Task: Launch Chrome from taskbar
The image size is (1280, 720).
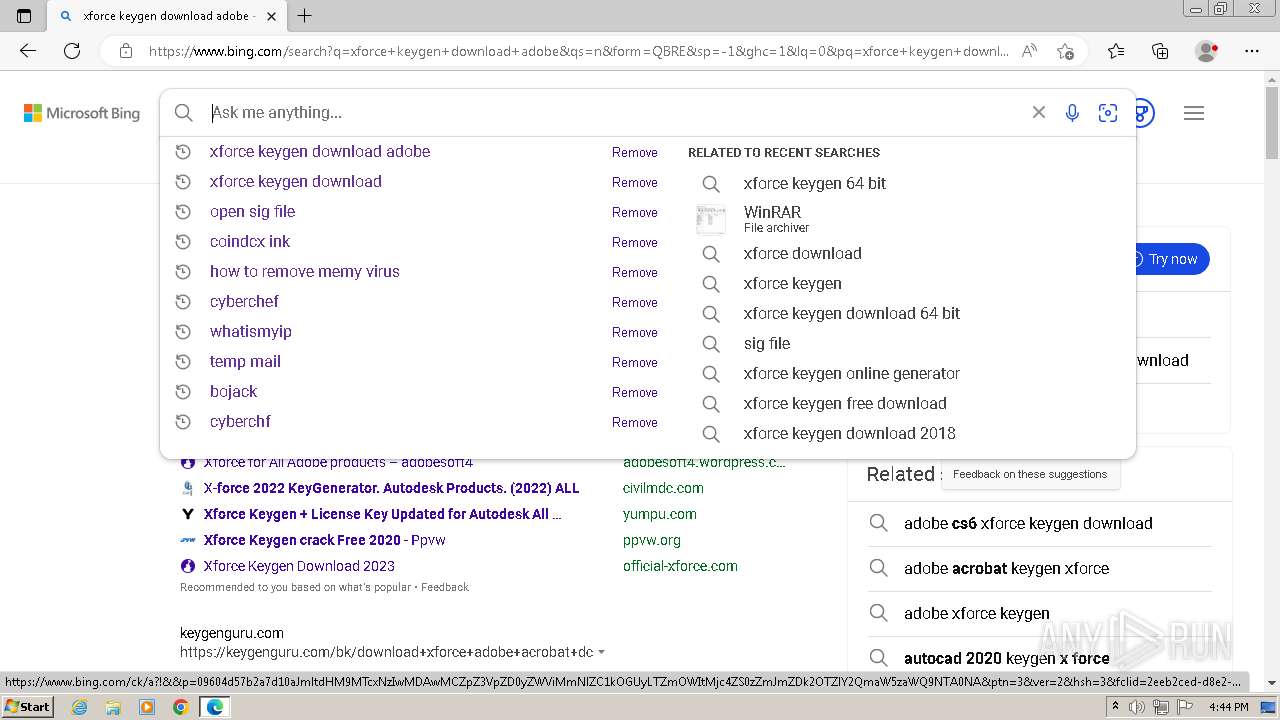Action: pyautogui.click(x=180, y=707)
